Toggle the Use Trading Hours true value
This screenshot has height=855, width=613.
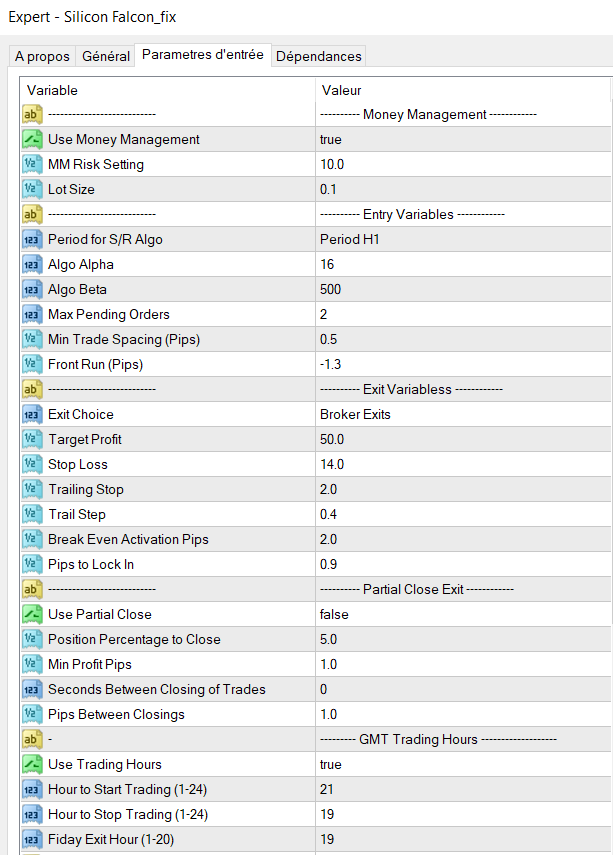coord(331,764)
